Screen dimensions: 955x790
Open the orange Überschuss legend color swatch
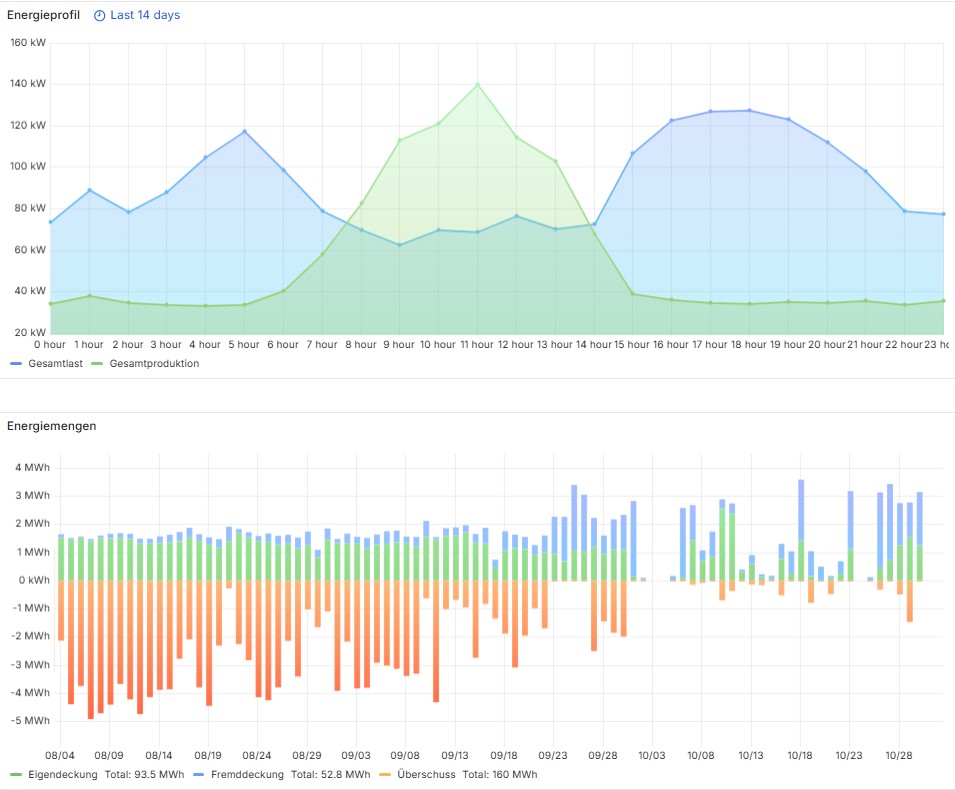point(385,775)
